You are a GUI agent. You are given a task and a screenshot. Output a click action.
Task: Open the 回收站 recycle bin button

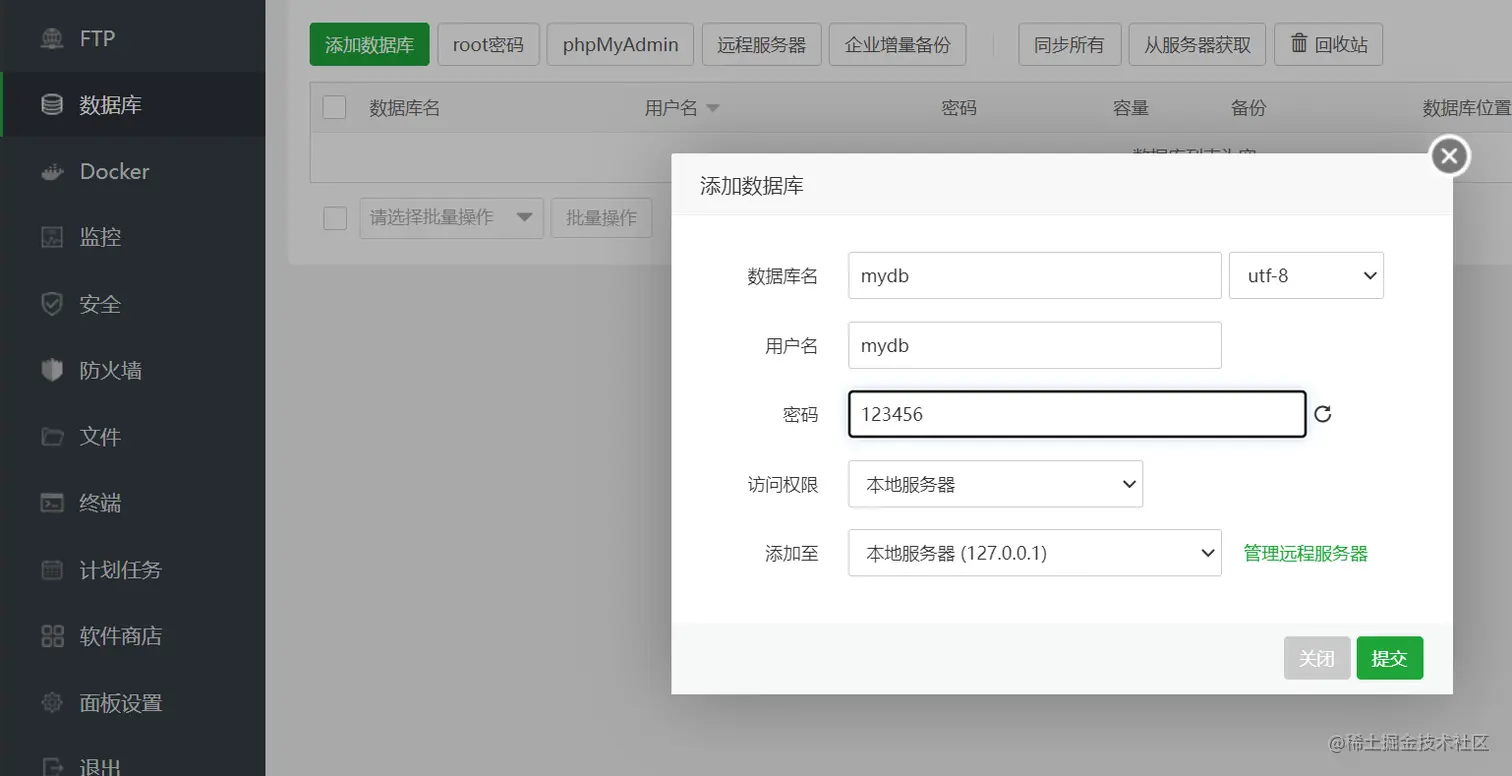pos(1328,45)
